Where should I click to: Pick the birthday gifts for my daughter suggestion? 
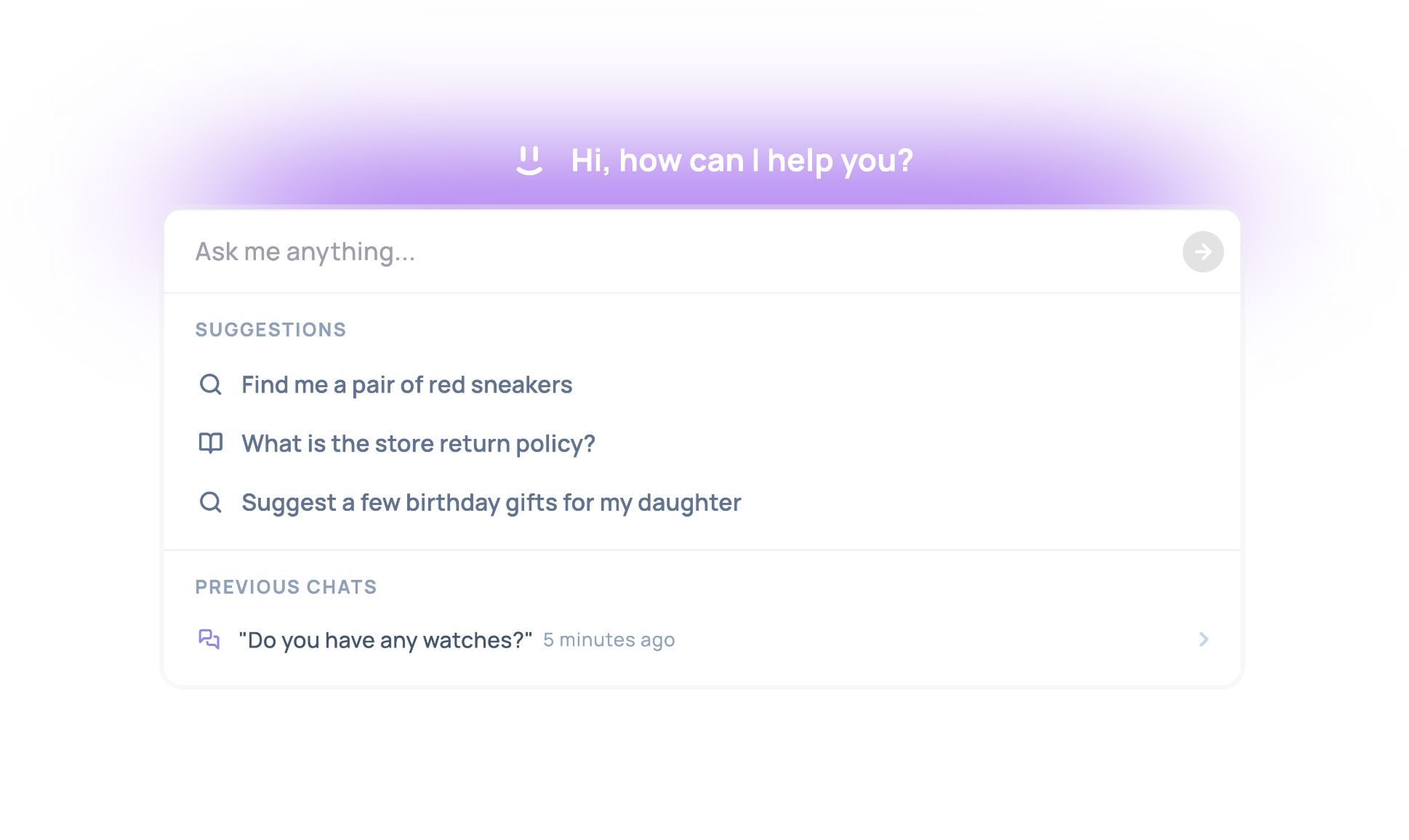click(x=491, y=503)
